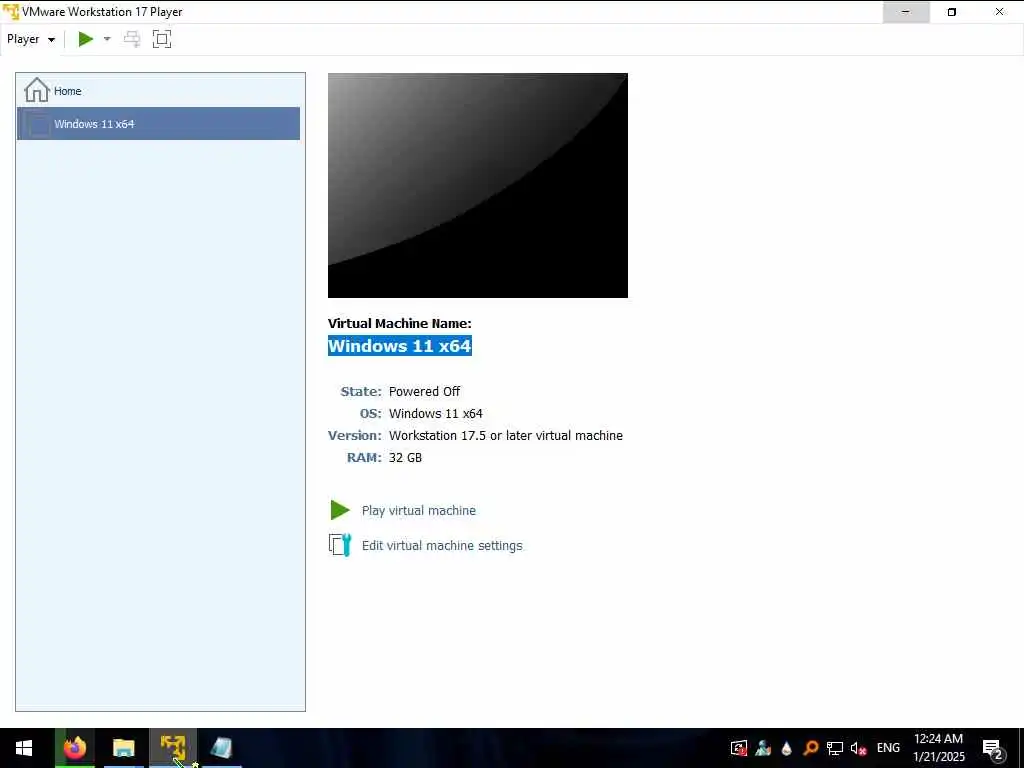The width and height of the screenshot is (1024, 768).
Task: Click the muted volume tray icon
Action: click(859, 748)
